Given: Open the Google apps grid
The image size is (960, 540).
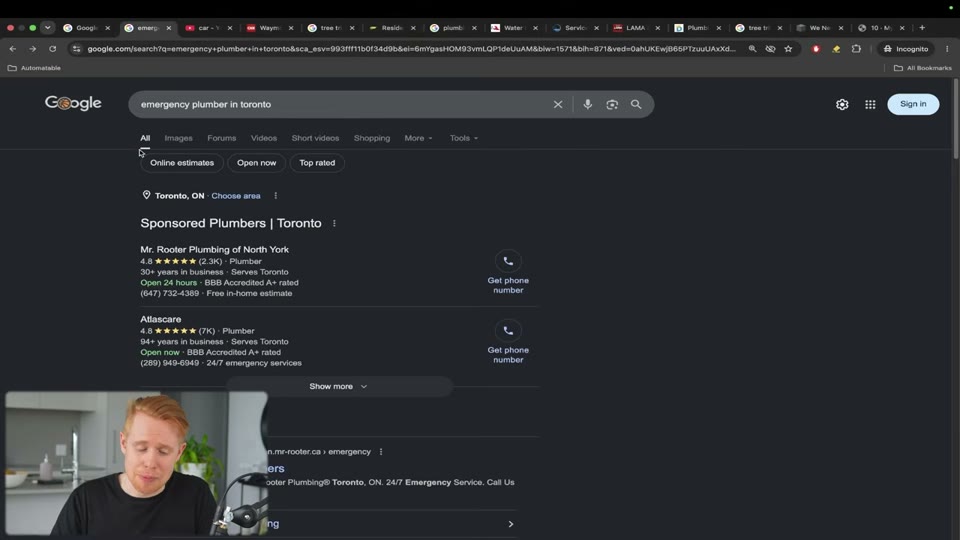Looking at the screenshot, I should coord(870,105).
